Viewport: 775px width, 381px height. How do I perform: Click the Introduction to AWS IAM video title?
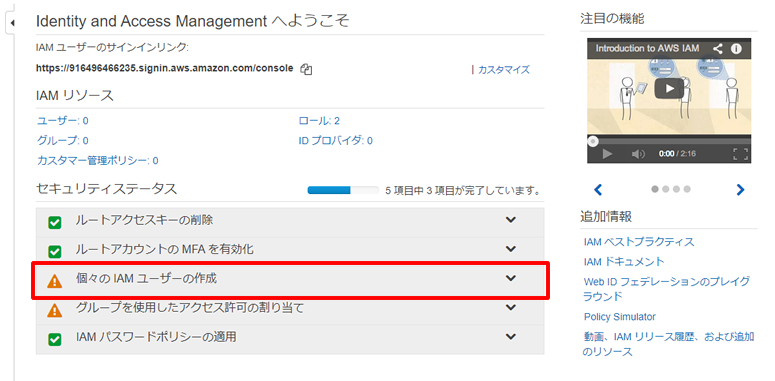[647, 48]
